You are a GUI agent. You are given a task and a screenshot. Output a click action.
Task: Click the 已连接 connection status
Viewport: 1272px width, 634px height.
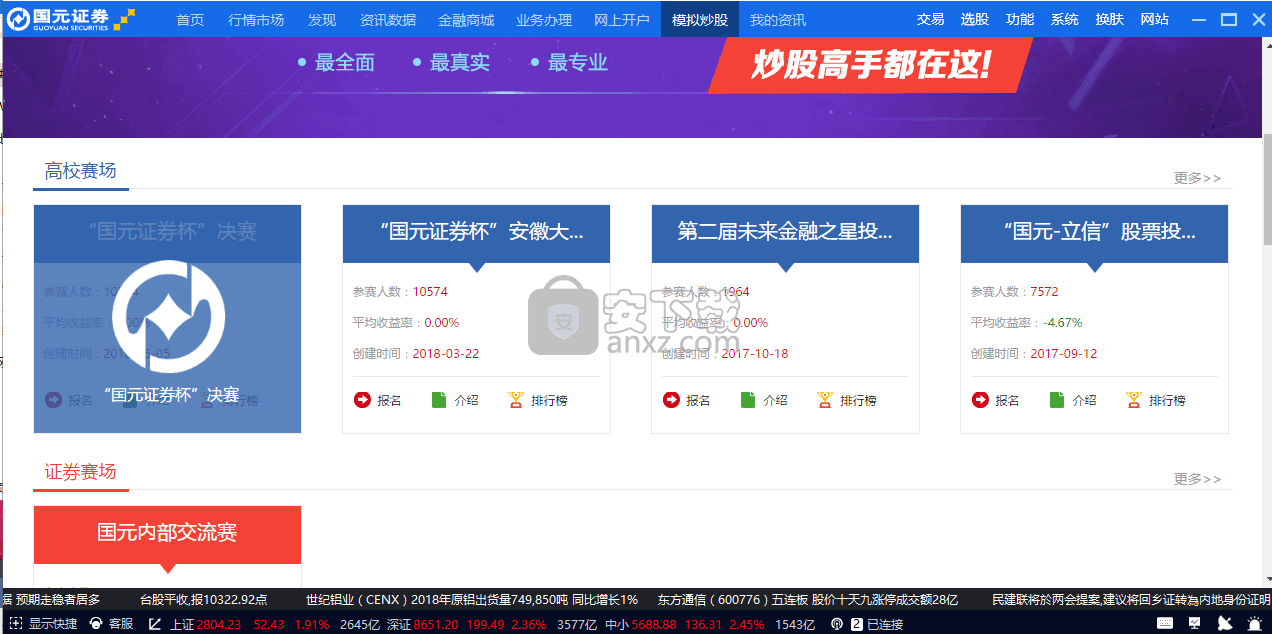click(x=885, y=624)
